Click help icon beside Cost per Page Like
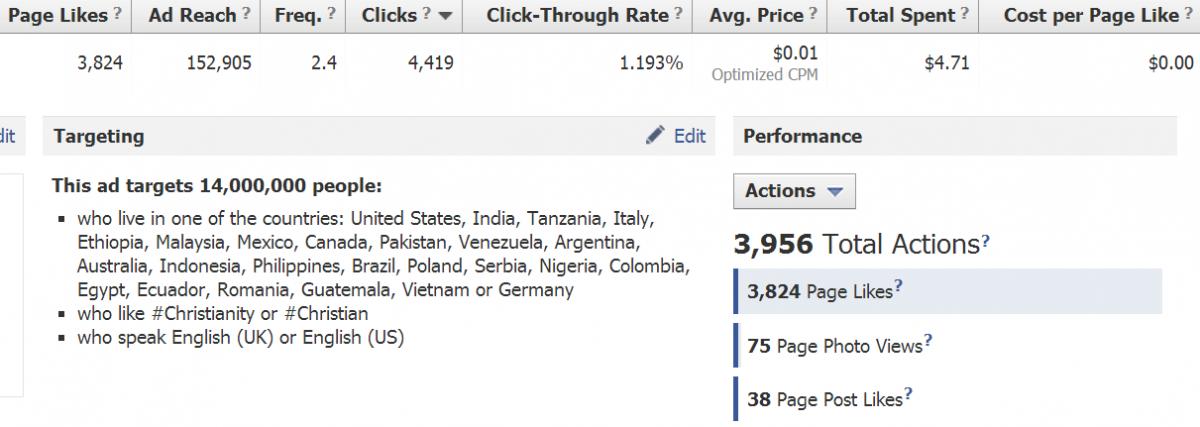Viewport: 1200px width, 427px height. (x=1187, y=14)
